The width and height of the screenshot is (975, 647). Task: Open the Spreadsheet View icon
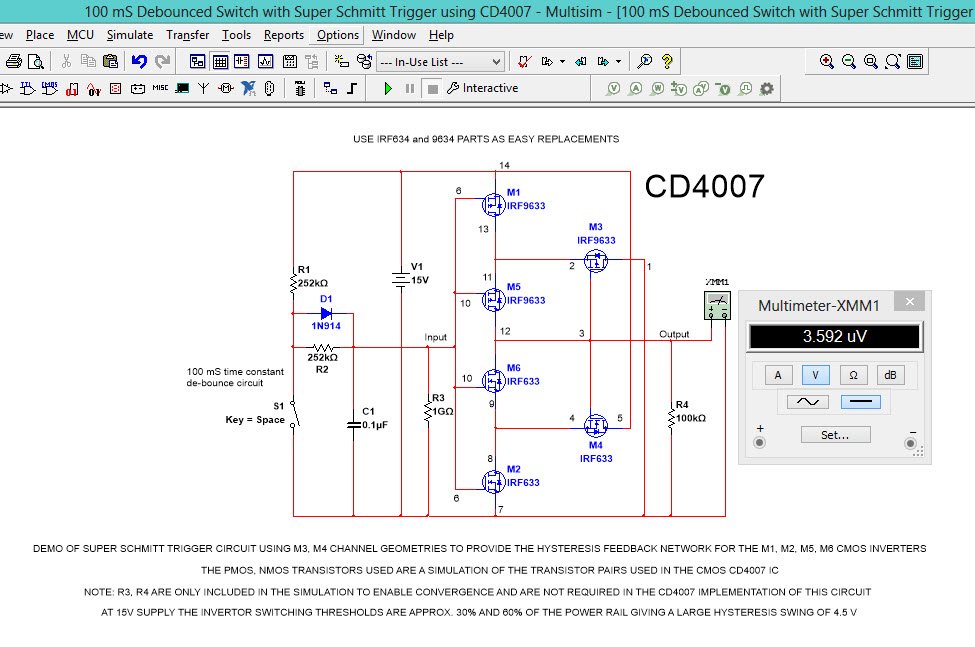[x=220, y=61]
